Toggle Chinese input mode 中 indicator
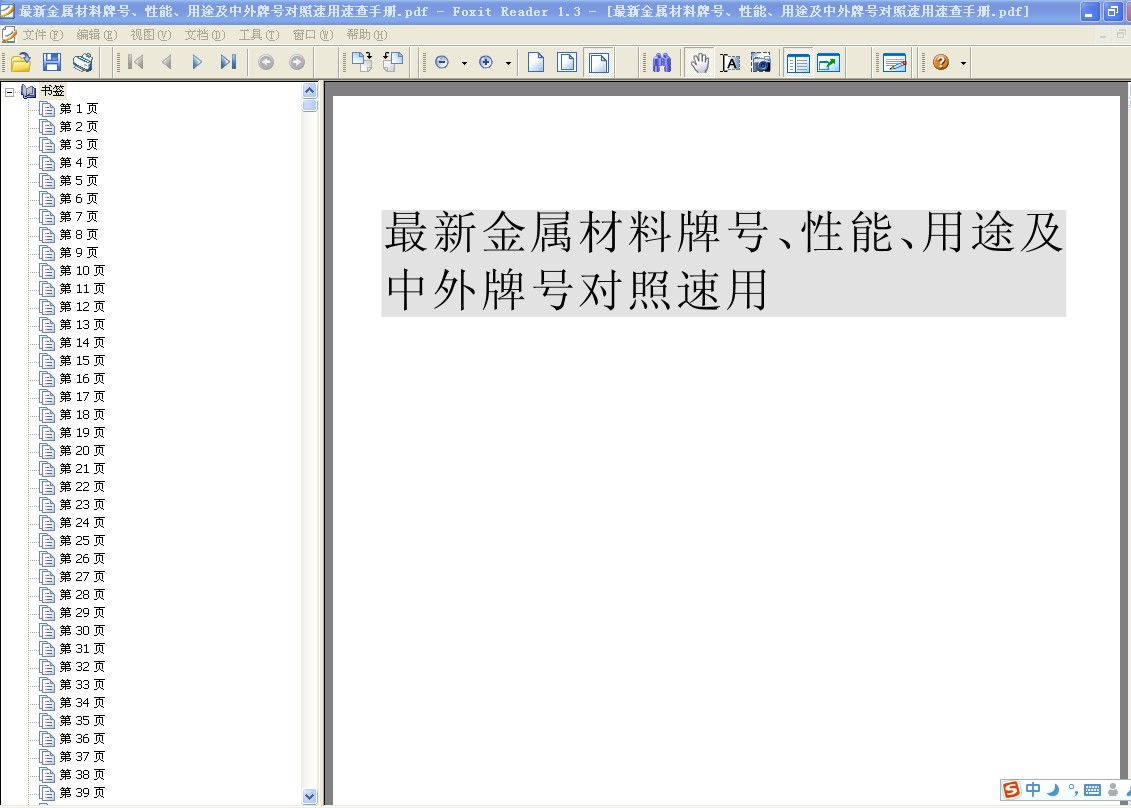The width and height of the screenshot is (1131, 808). click(x=1033, y=791)
